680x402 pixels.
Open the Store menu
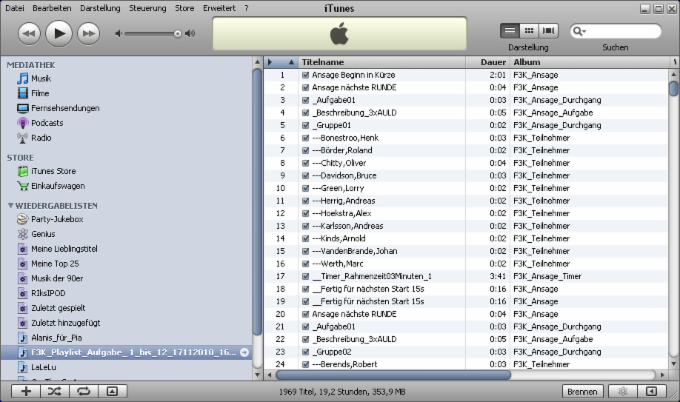click(x=184, y=8)
